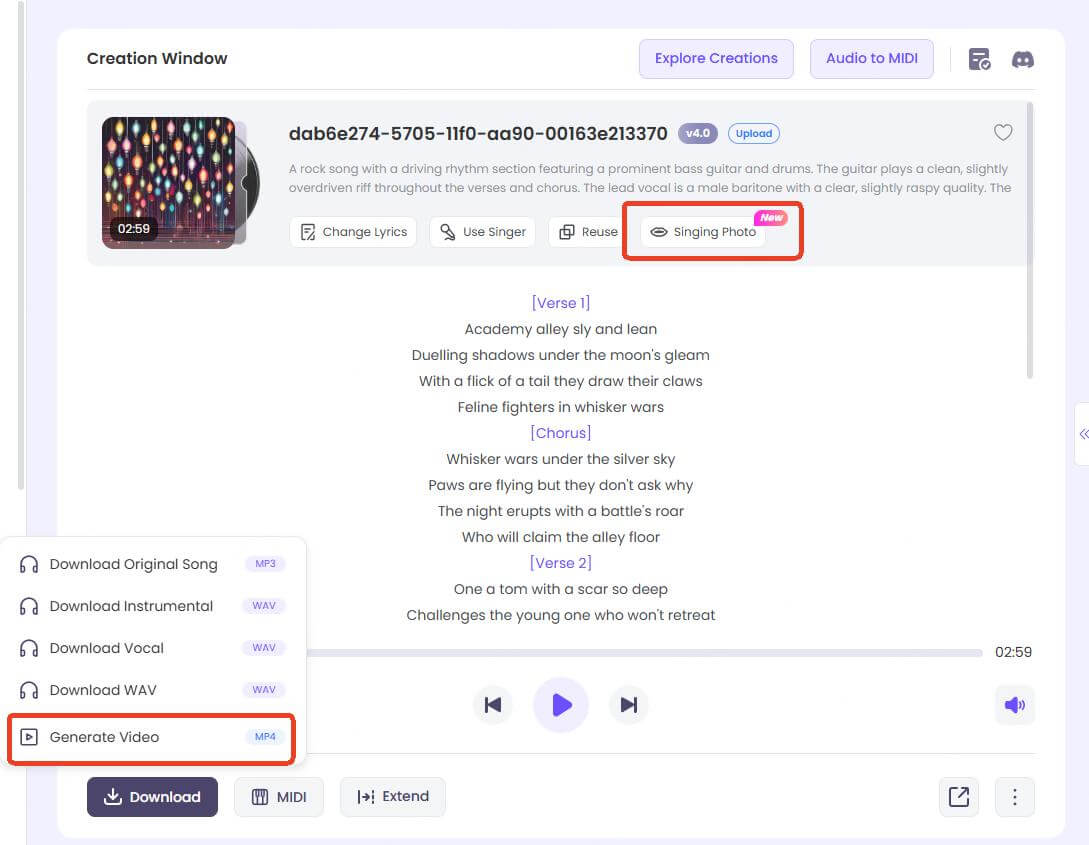The image size is (1089, 845).
Task: Open the Audio to MIDI converter
Action: [x=871, y=59]
